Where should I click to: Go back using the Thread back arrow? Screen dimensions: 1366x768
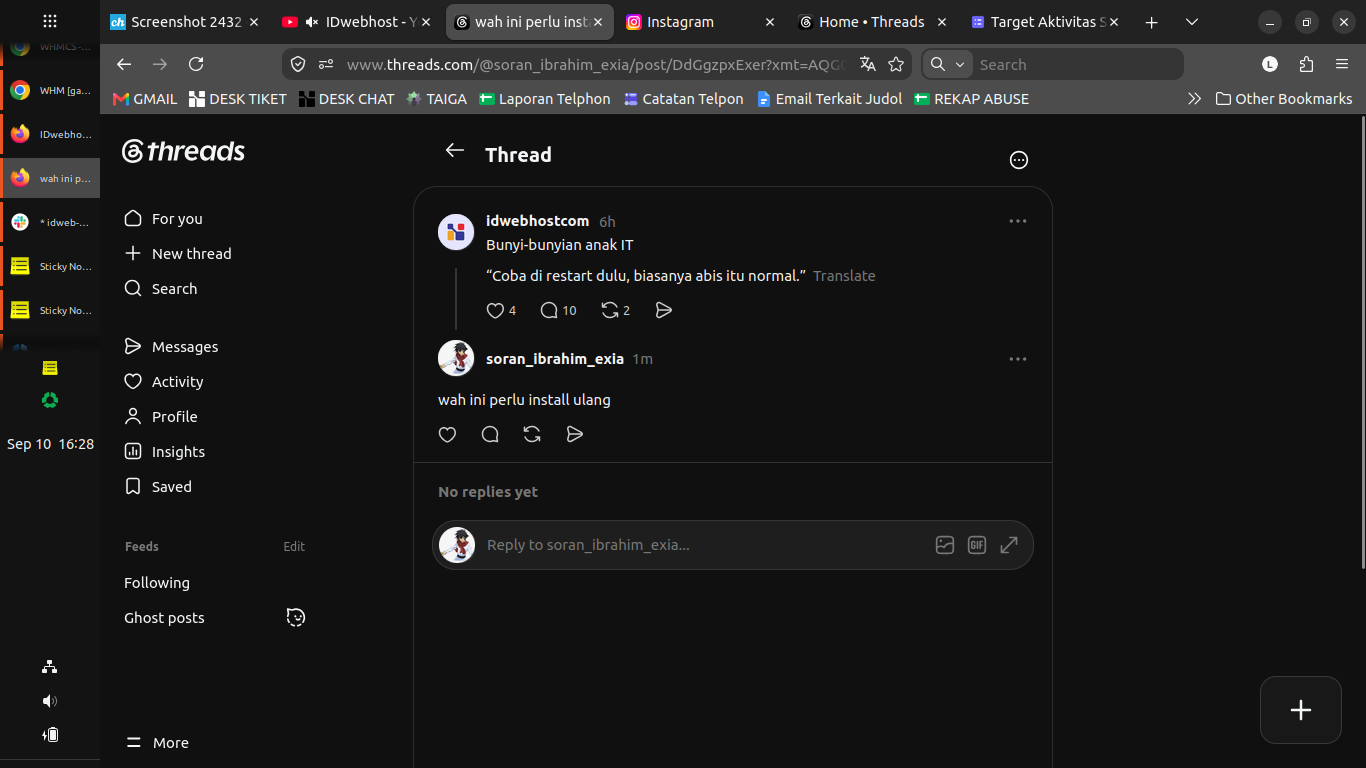point(455,151)
